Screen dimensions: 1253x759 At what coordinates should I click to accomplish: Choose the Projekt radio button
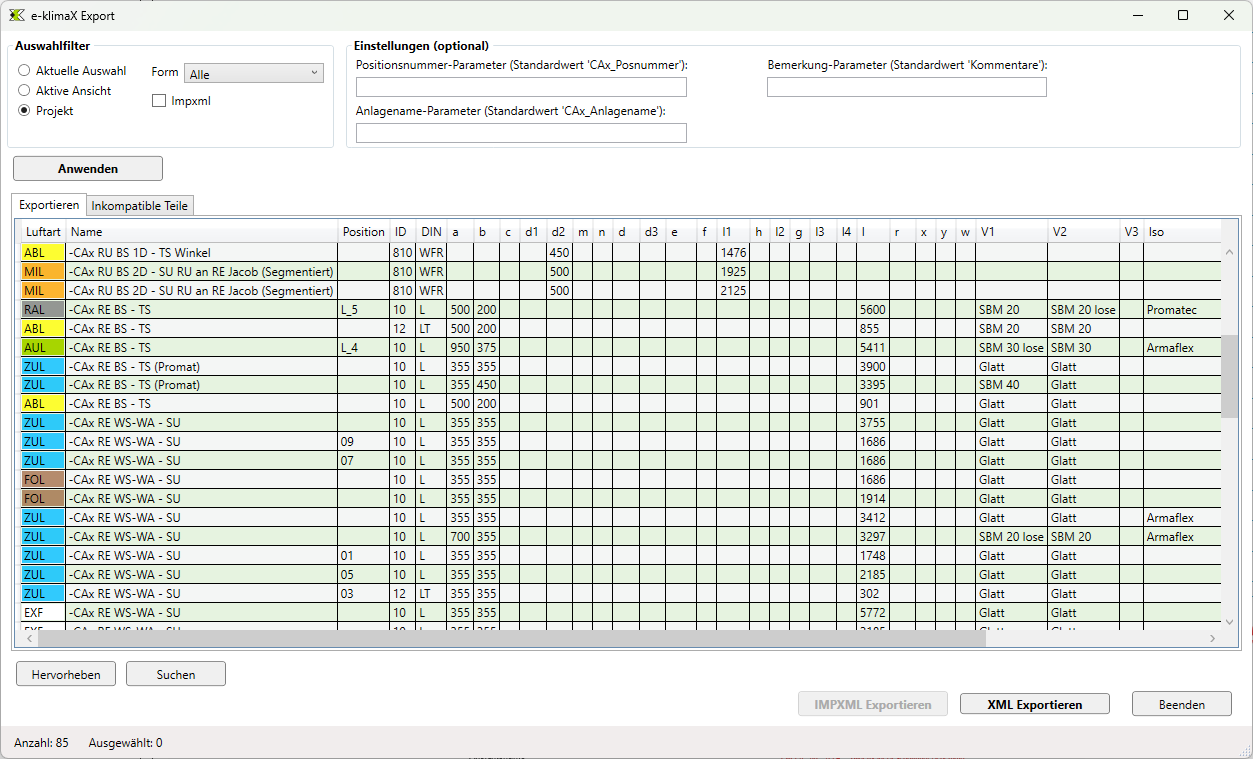(x=25, y=111)
